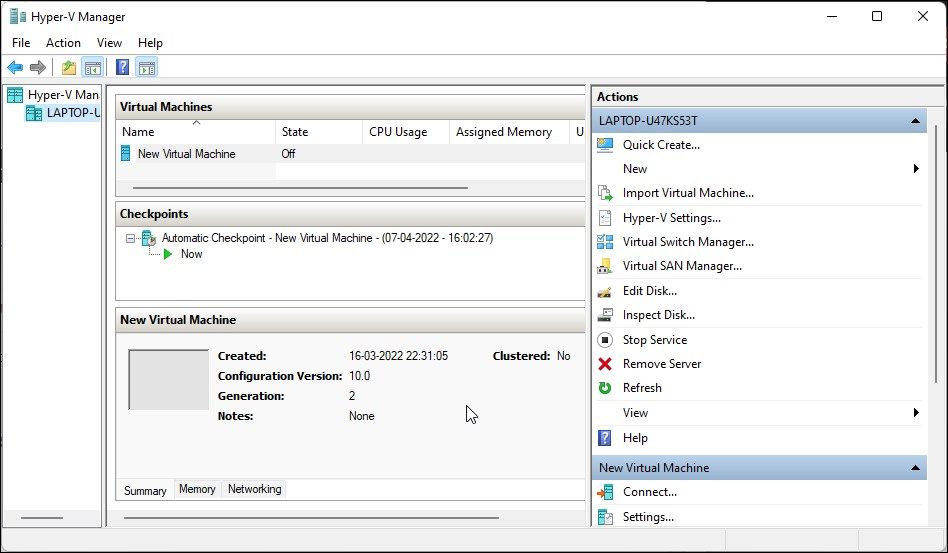This screenshot has width=948, height=553.
Task: Click the green Now arrow icon
Action: pos(168,254)
